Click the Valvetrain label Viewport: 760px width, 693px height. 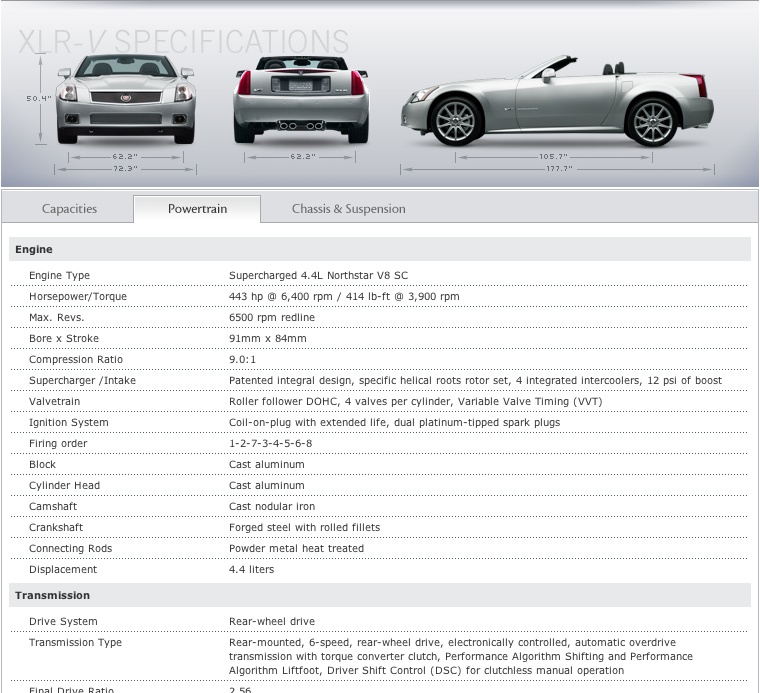[54, 401]
